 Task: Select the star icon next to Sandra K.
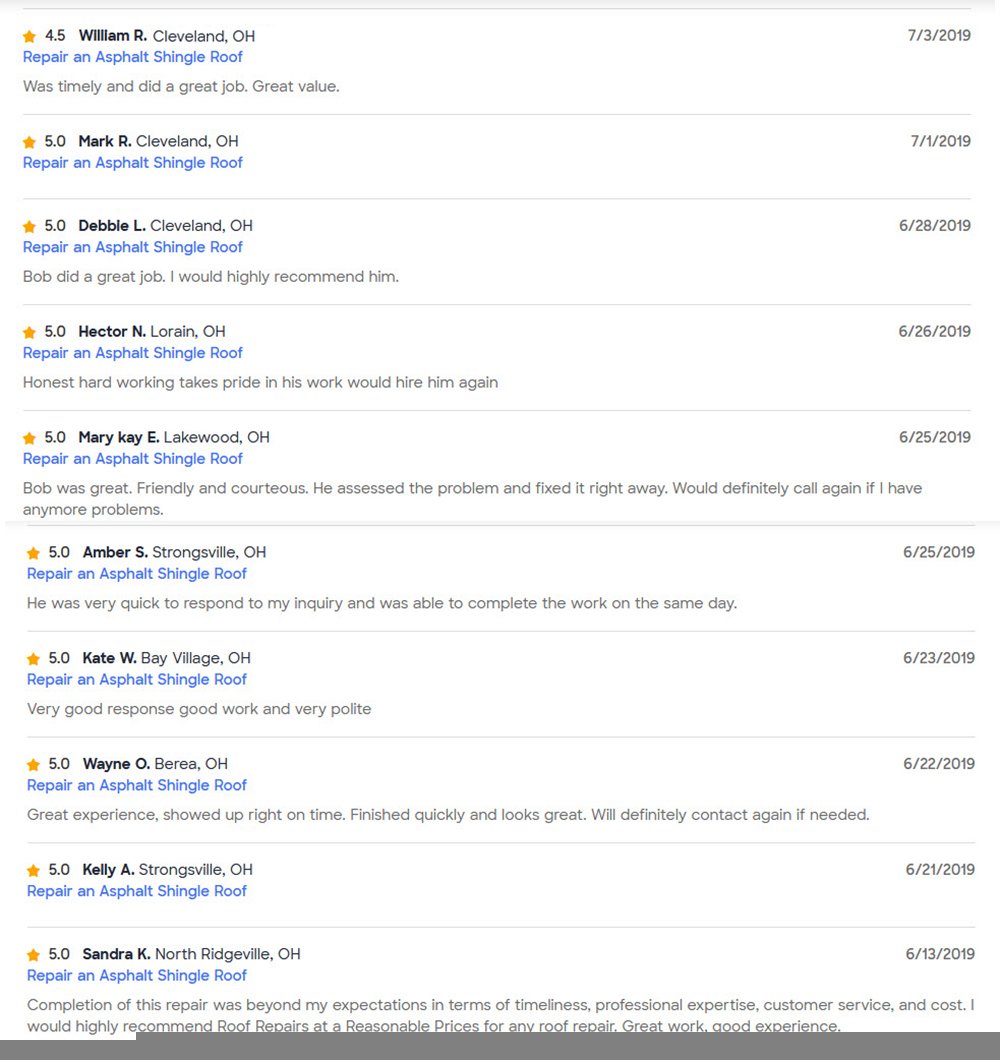(34, 955)
